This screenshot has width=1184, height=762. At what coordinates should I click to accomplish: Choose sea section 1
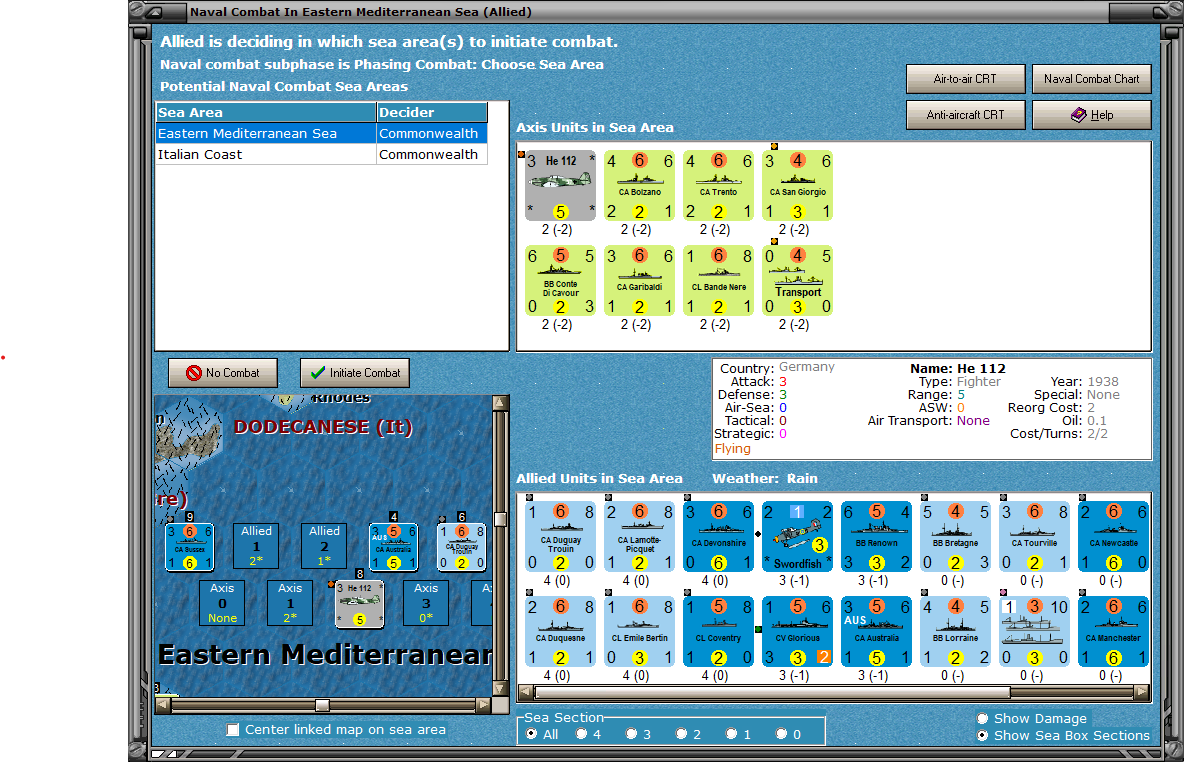coord(731,734)
